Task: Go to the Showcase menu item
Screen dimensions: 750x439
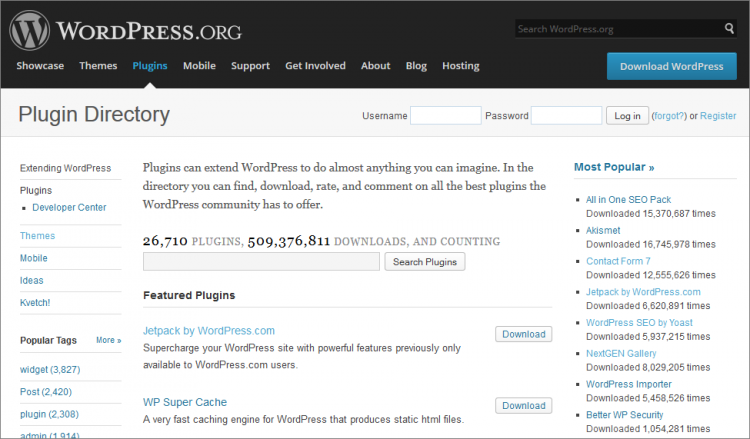Action: (40, 66)
